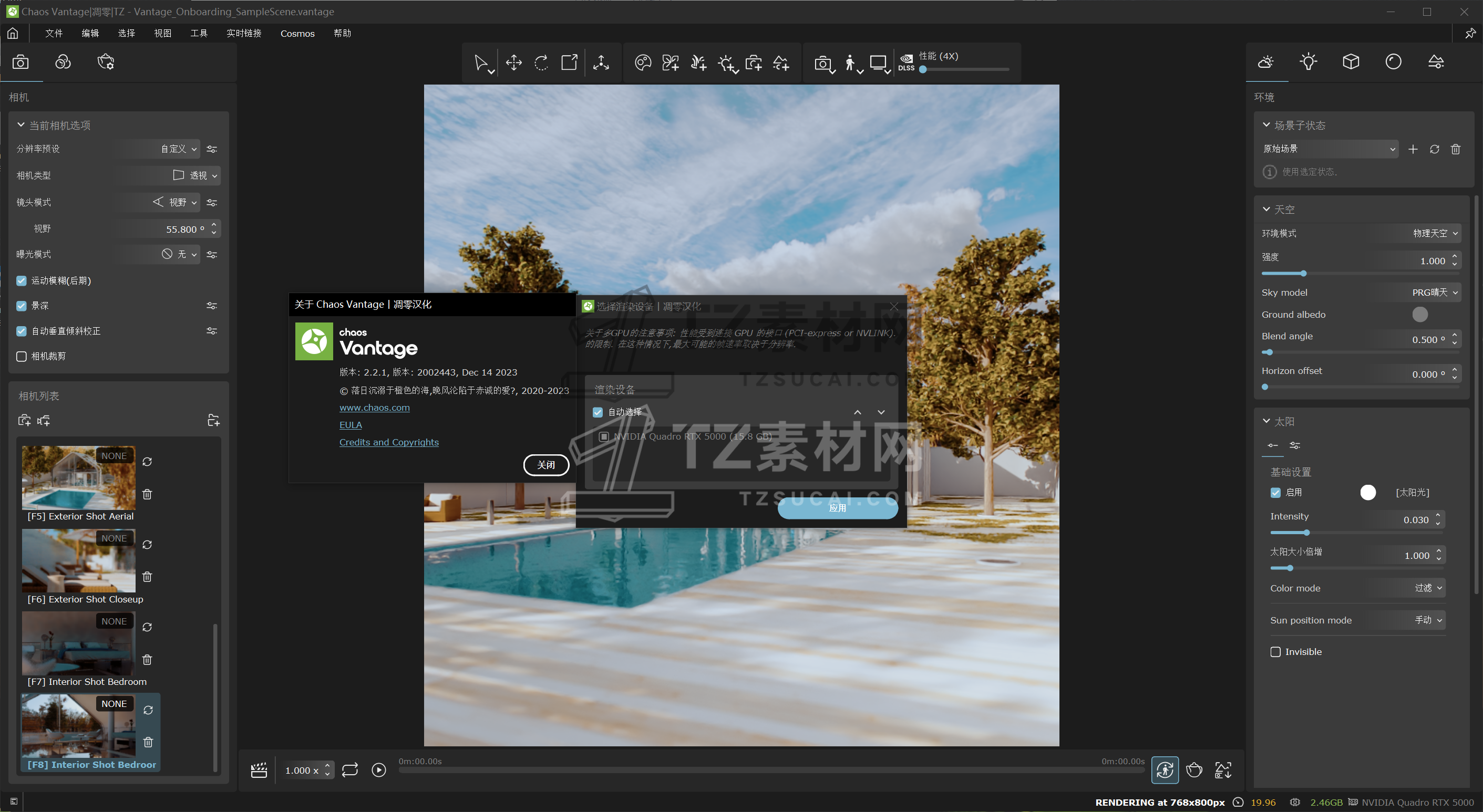Toggle 运动模糊(后期) checkbox
This screenshot has height=812, width=1483.
coord(22,281)
